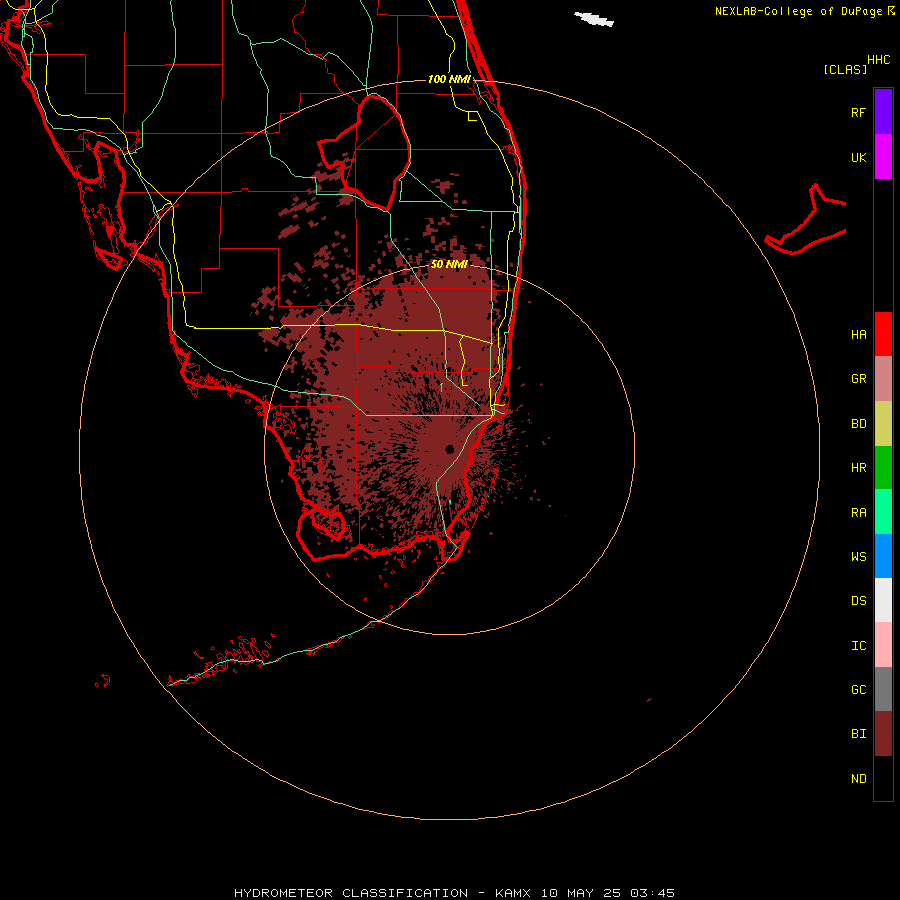Click the 'WS' legend label

click(858, 556)
